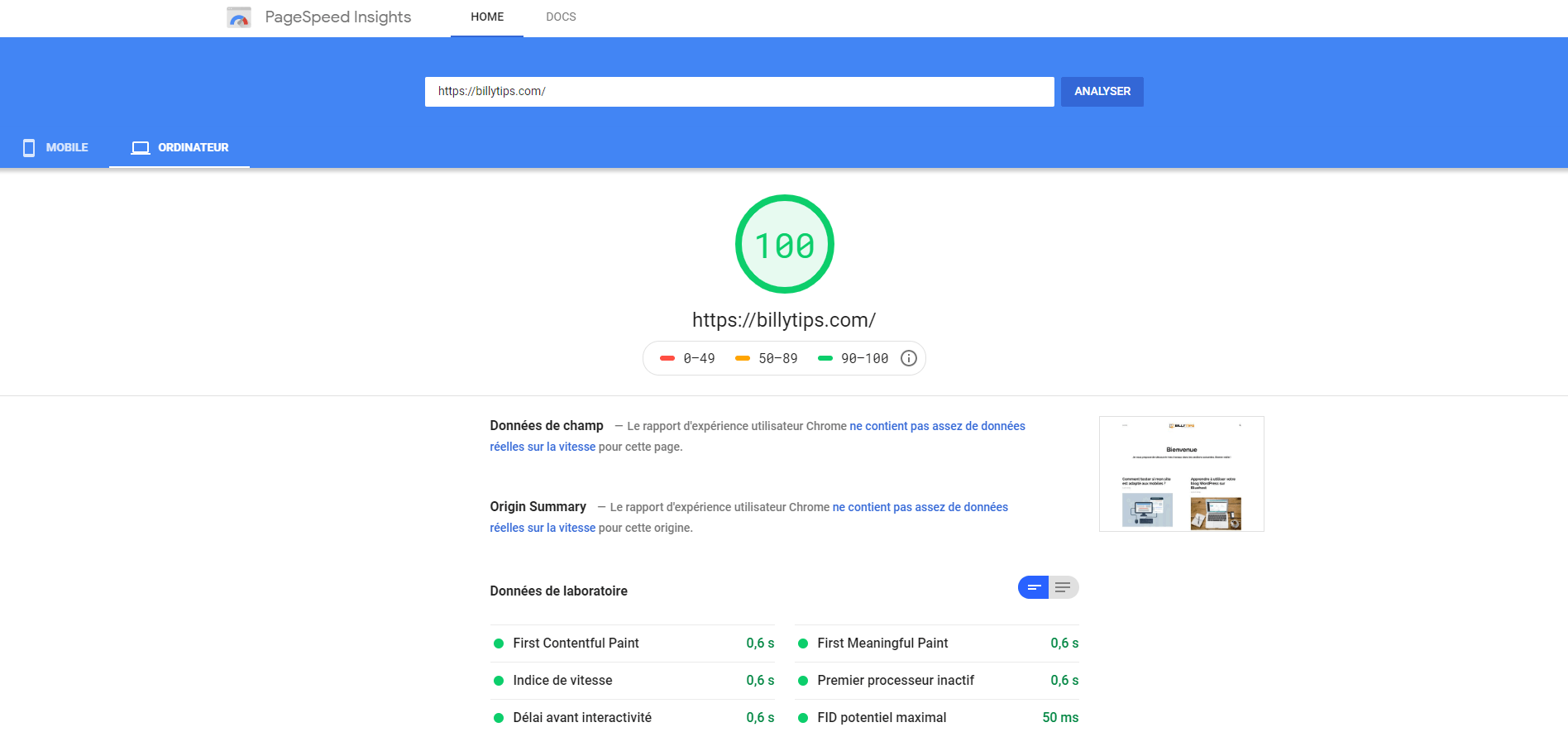Screen dimensions: 1568x732
Task: Expand the Indice de vitesse metric row
Action: [x=633, y=681]
